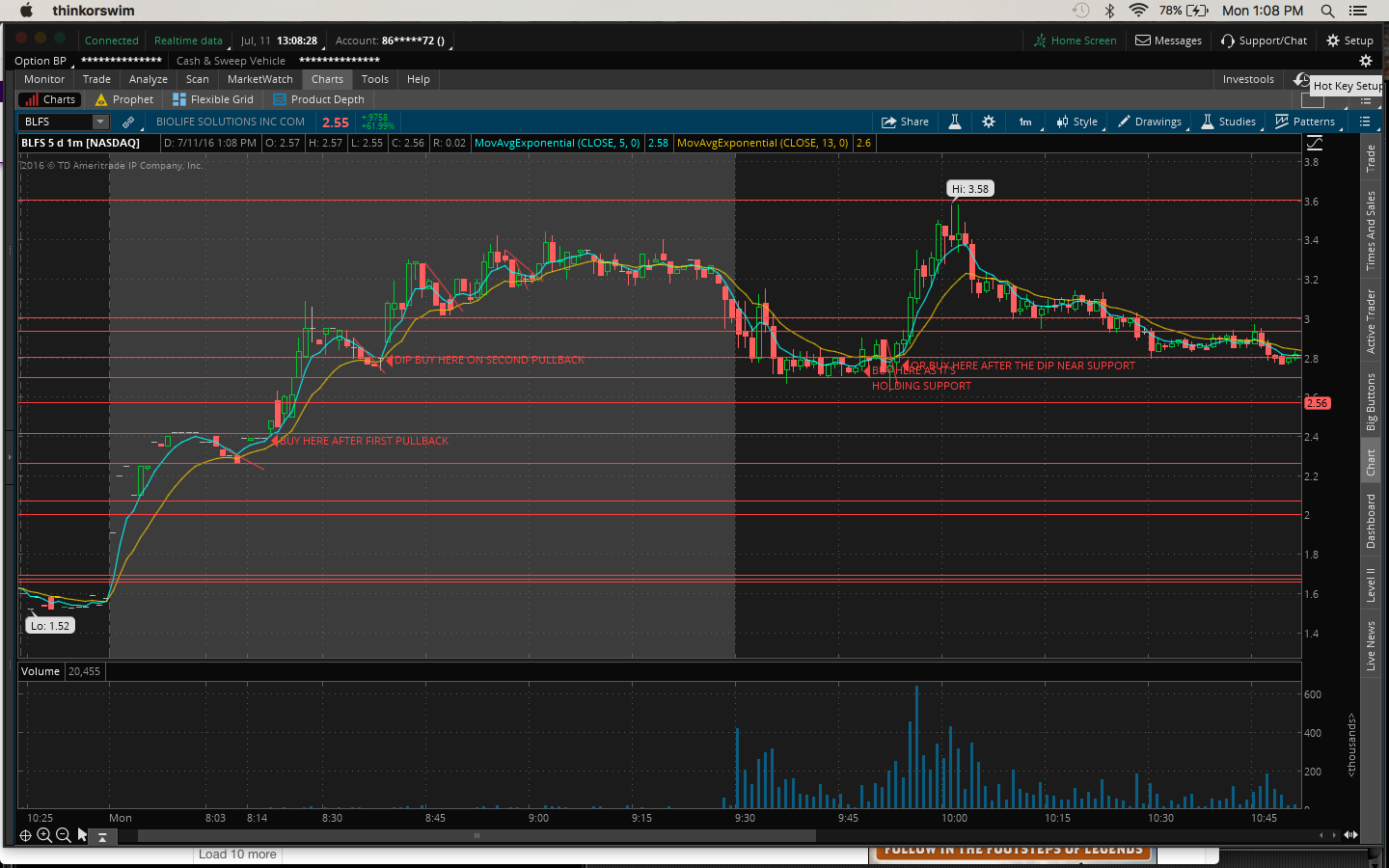
Task: Click the zoom out magnifier icon
Action: tap(64, 835)
